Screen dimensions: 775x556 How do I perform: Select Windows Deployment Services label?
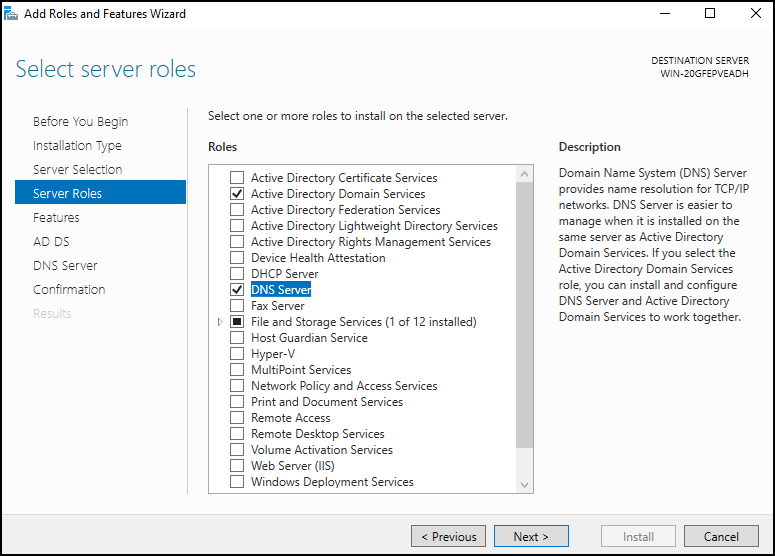point(332,481)
